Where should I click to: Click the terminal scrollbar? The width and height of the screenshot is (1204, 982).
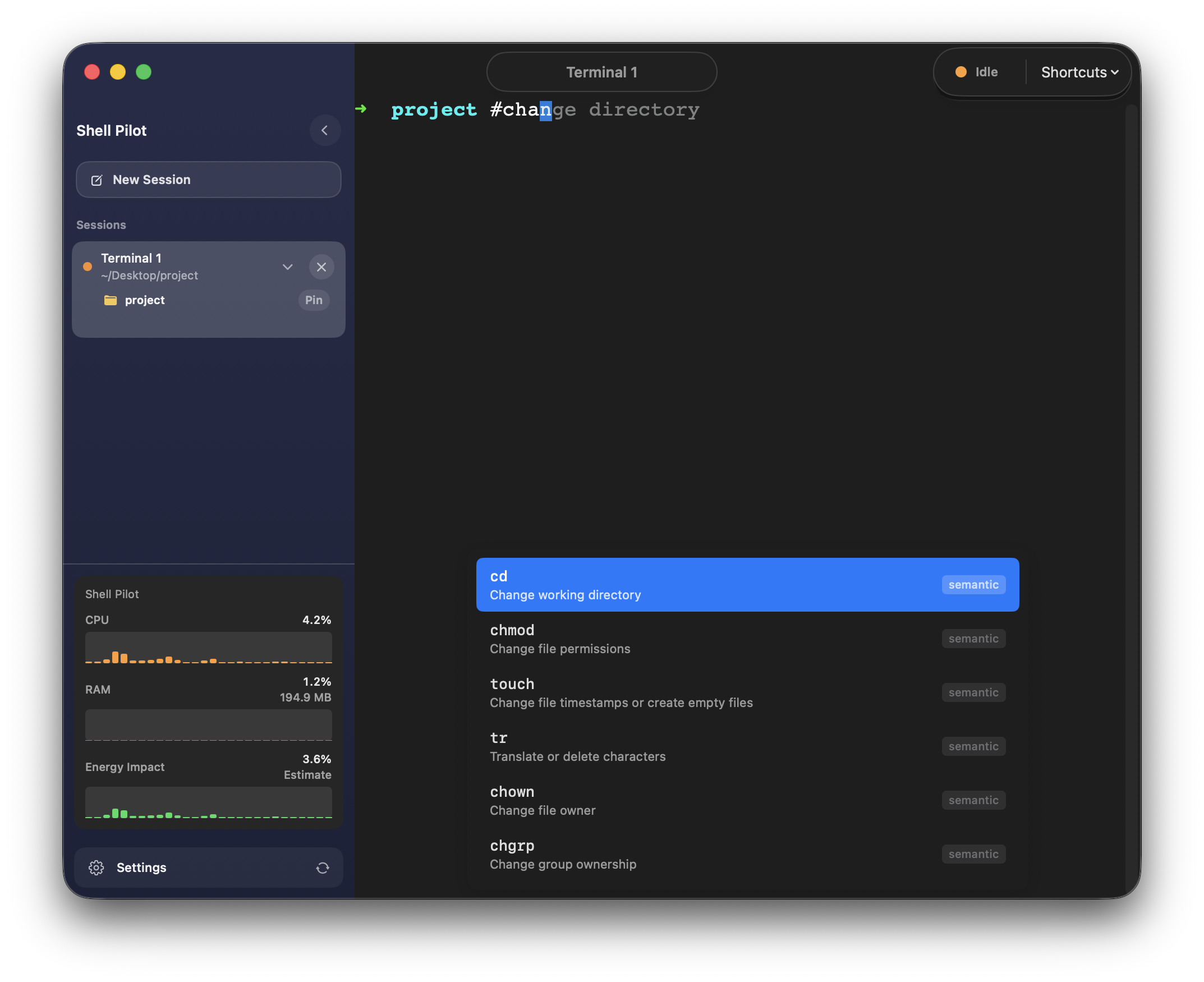click(x=1131, y=498)
